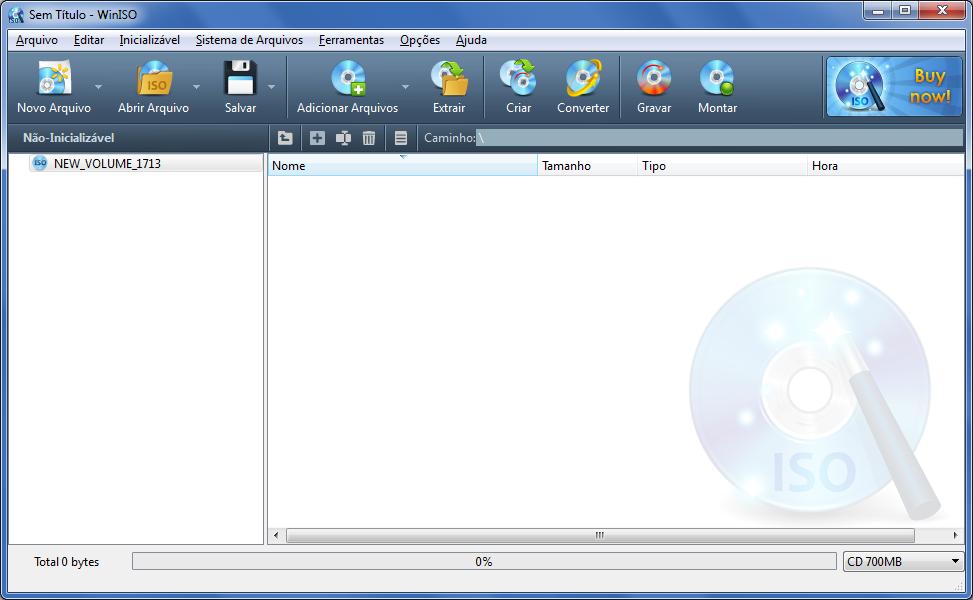The height and width of the screenshot is (600, 973).
Task: Click the Buy now! banner
Action: (894, 87)
